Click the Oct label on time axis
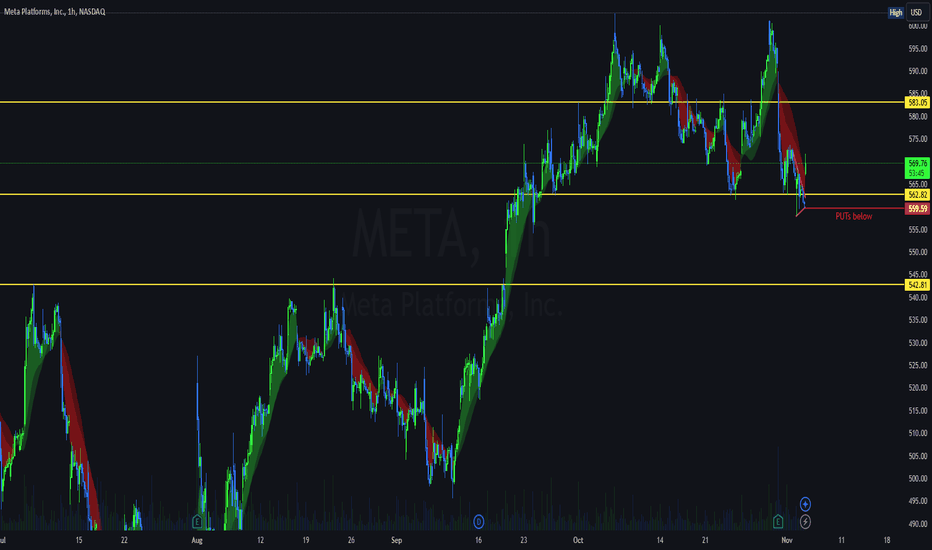Viewport: 932px width, 550px height. click(578, 540)
